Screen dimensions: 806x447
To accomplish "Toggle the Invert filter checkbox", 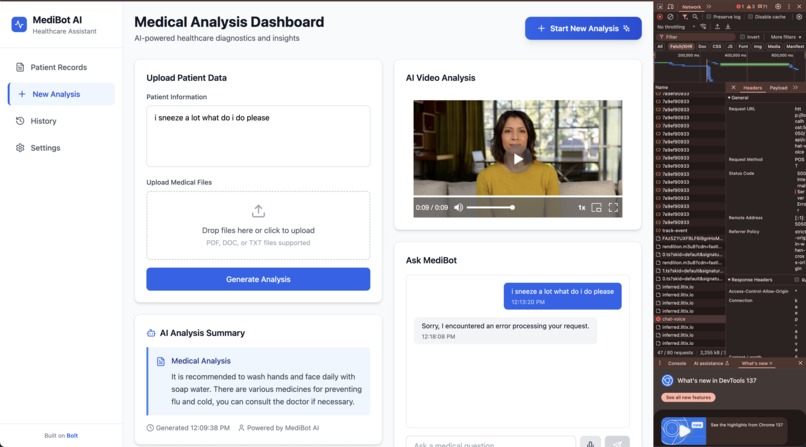I will click(x=742, y=37).
